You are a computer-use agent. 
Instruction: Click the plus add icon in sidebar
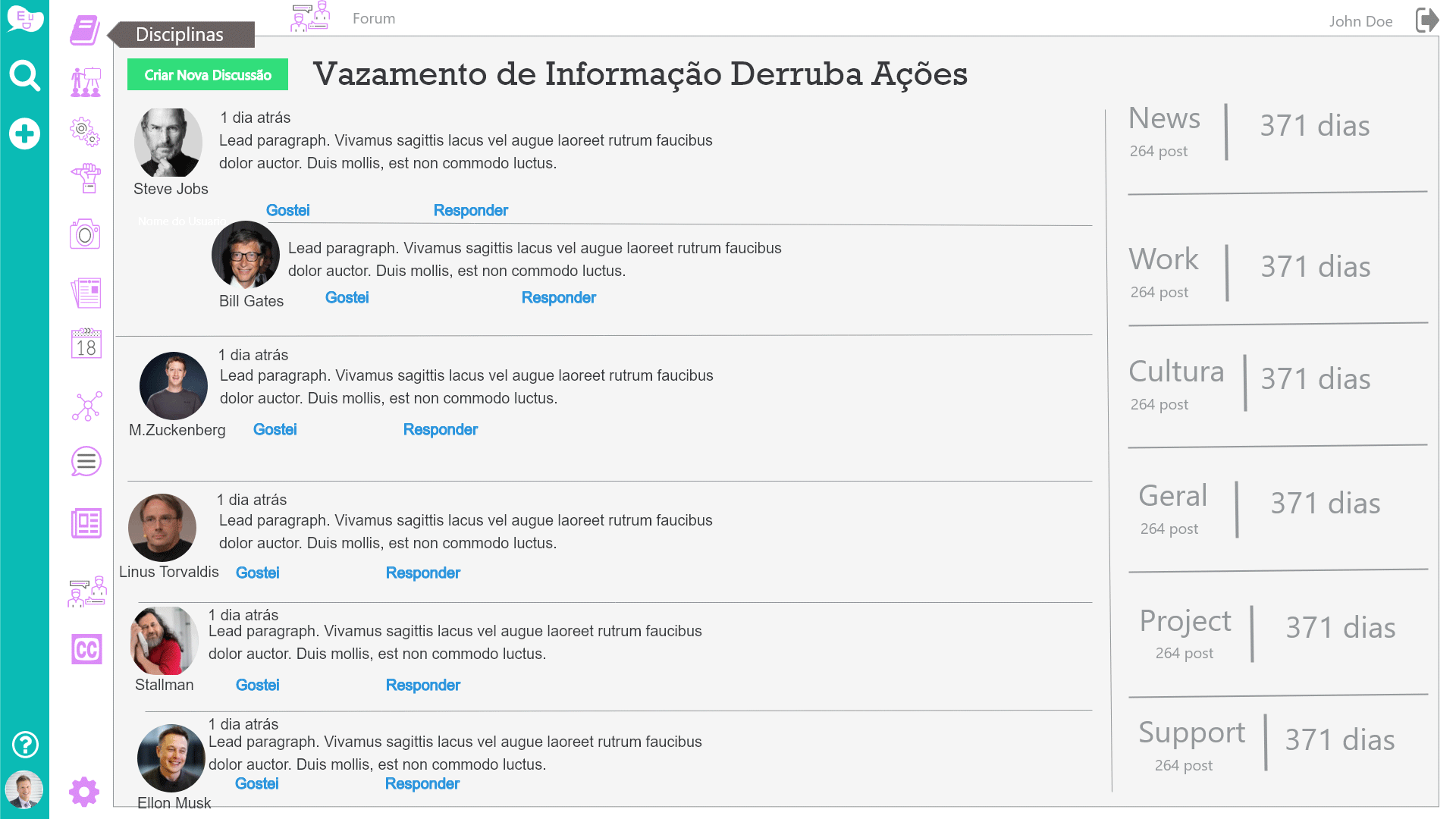point(24,134)
